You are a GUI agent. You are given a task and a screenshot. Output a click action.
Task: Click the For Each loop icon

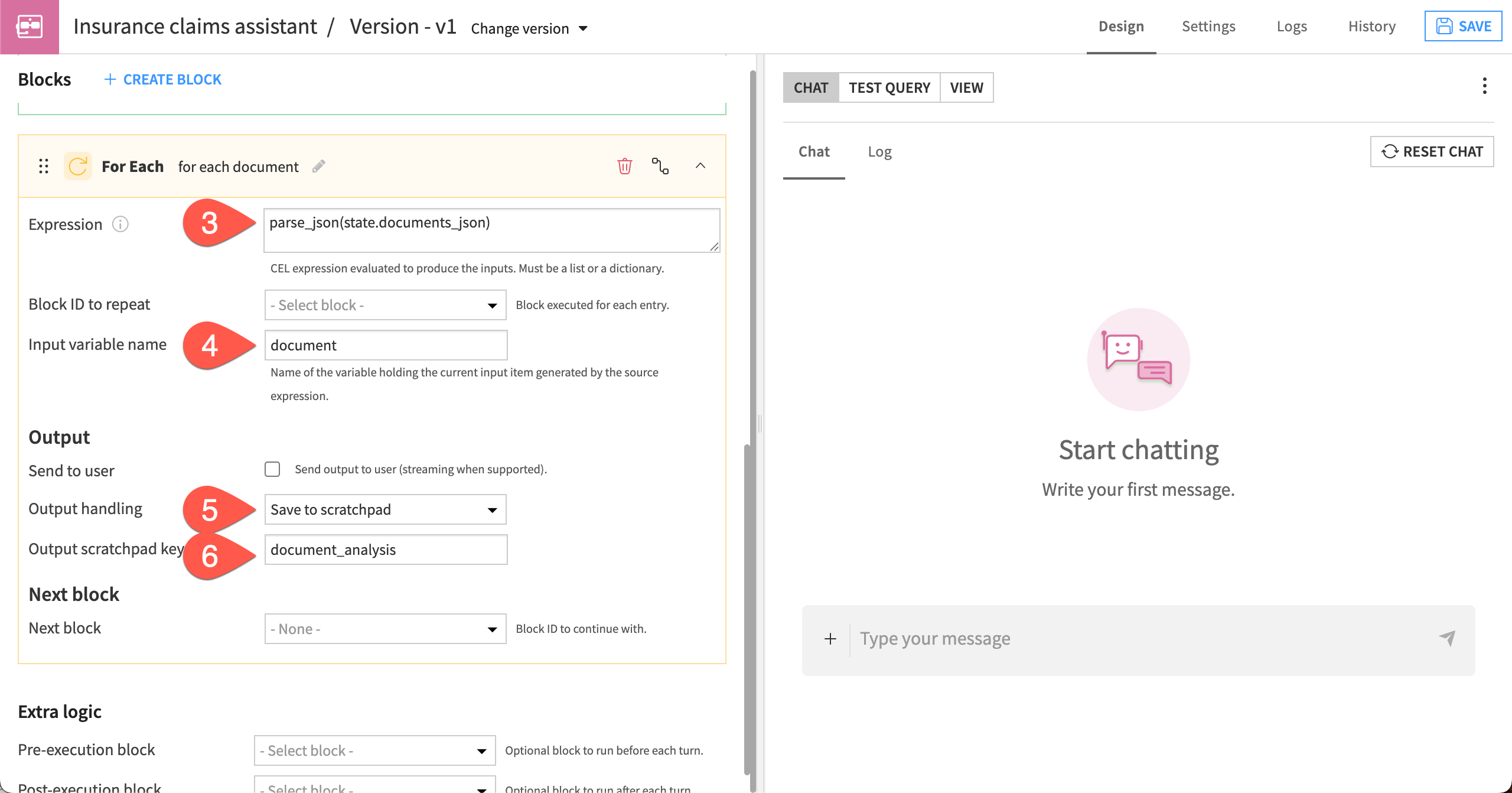click(78, 166)
